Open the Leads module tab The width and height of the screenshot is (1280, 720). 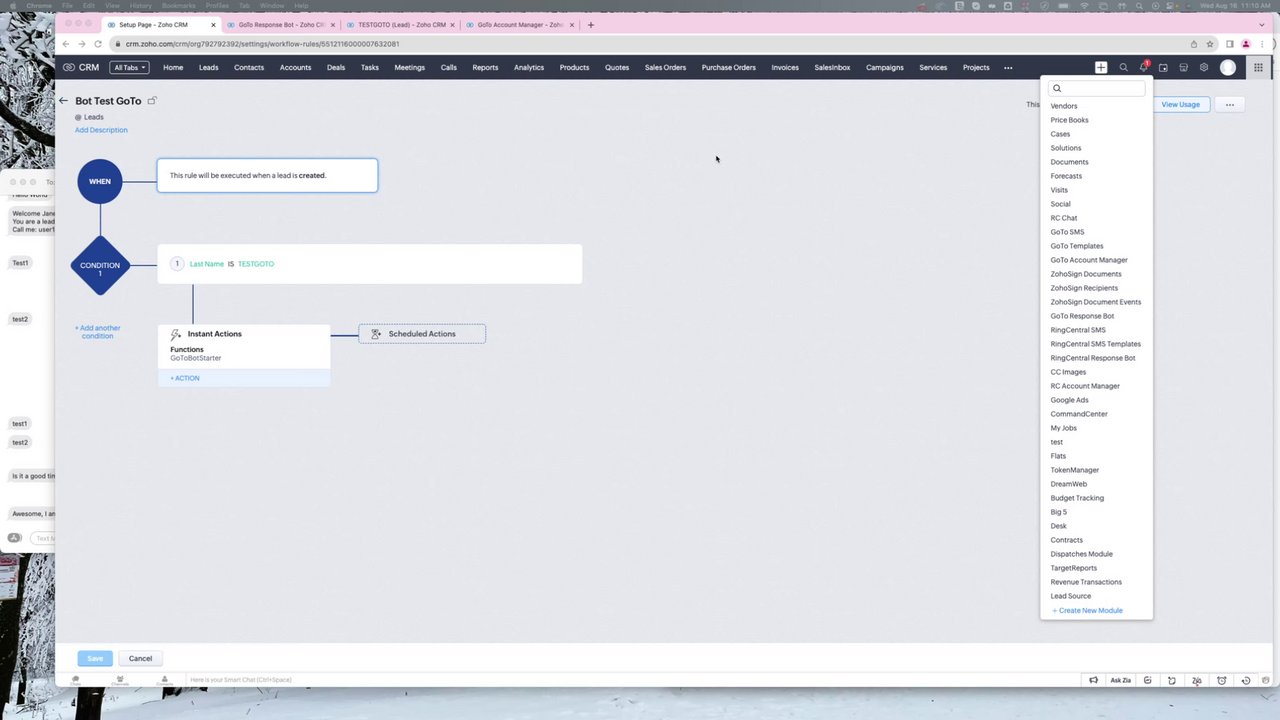208,67
